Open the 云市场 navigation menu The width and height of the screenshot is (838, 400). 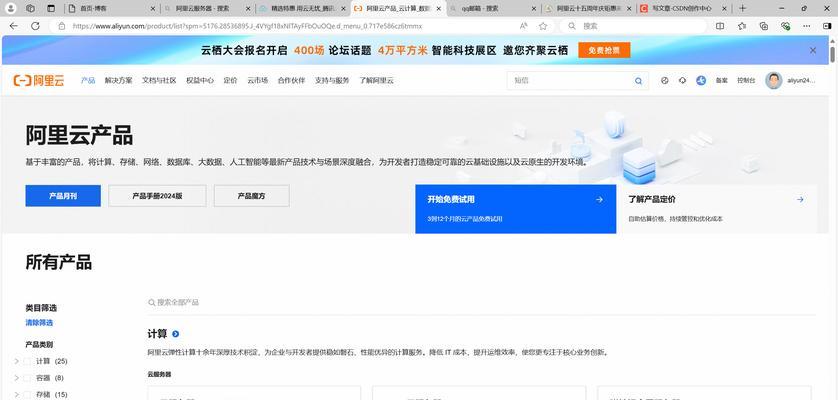[x=258, y=81]
